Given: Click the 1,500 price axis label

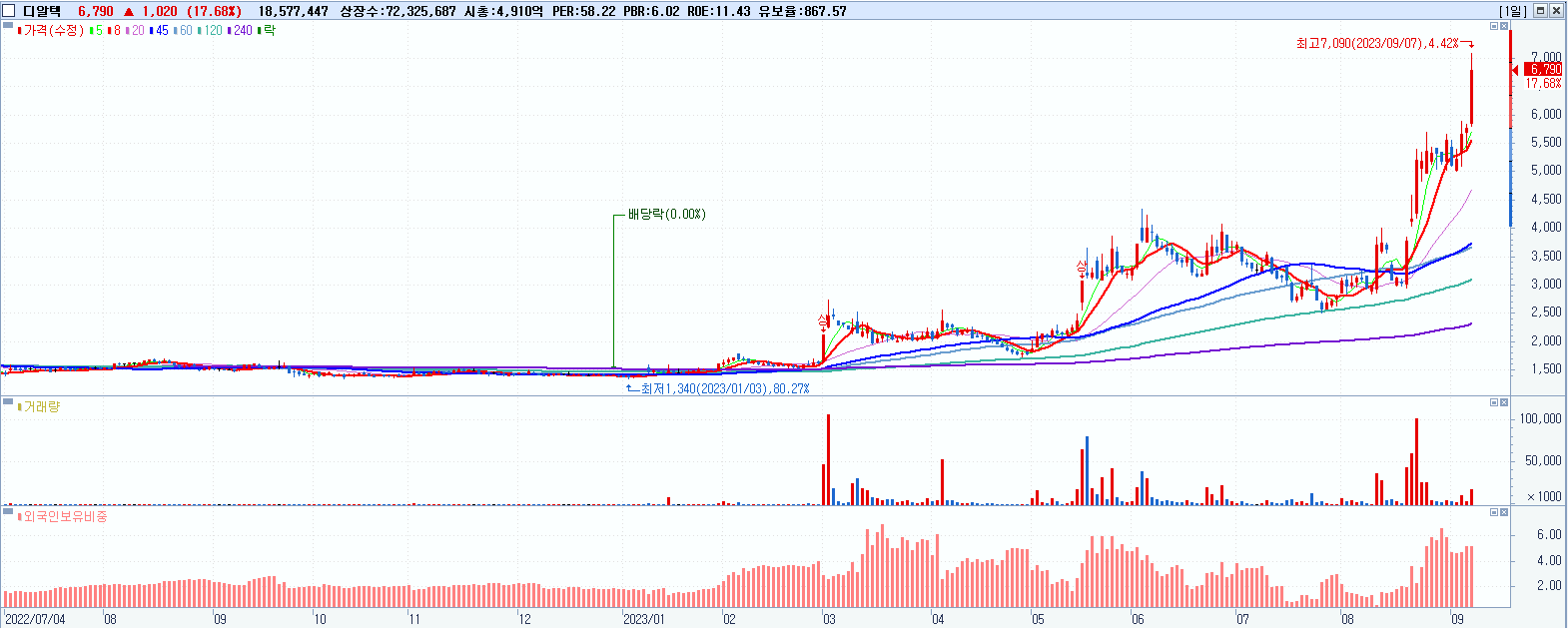Looking at the screenshot, I should pyautogui.click(x=1546, y=368).
